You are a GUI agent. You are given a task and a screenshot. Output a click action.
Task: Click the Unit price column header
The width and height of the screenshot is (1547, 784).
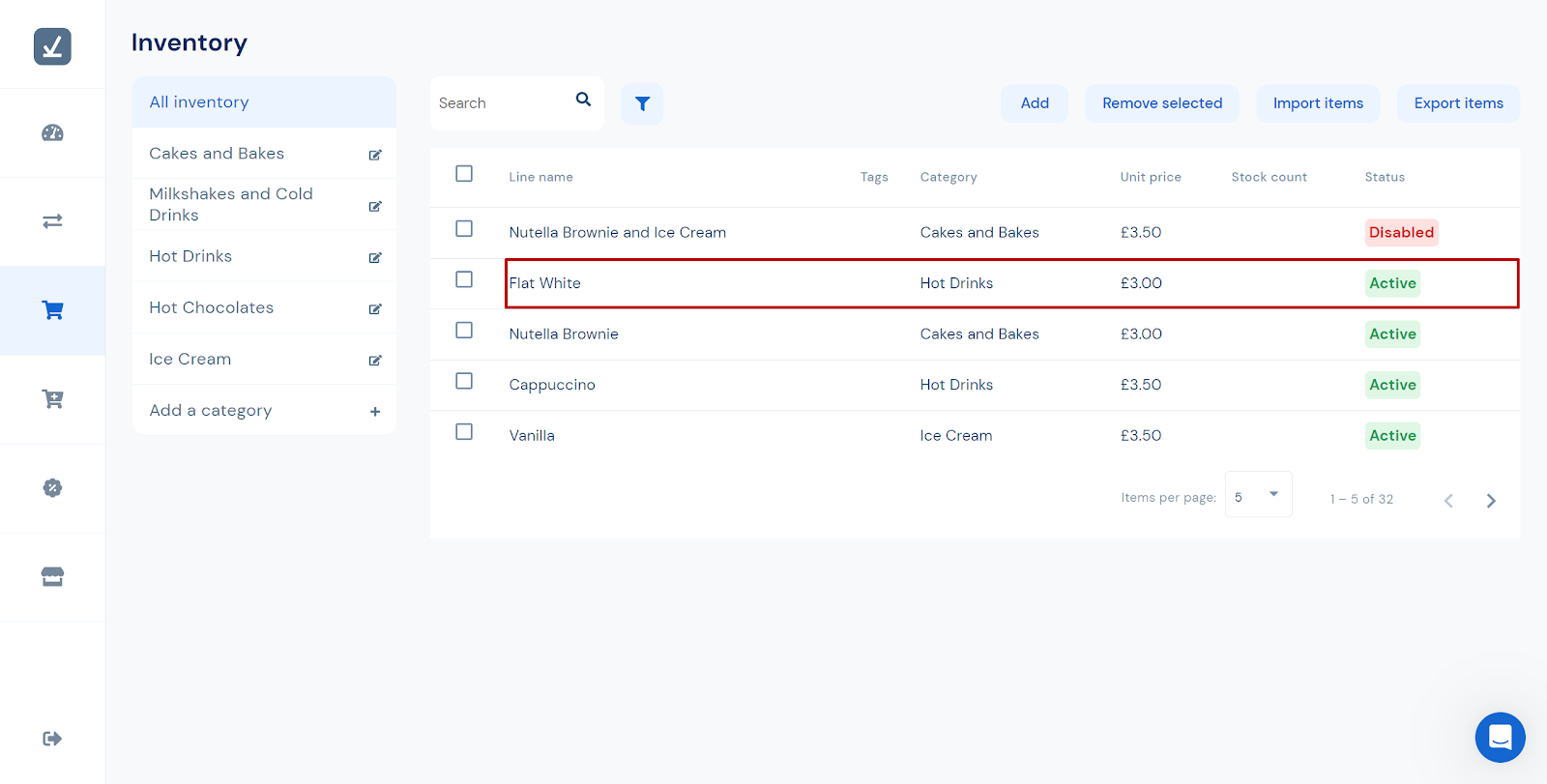coord(1151,177)
